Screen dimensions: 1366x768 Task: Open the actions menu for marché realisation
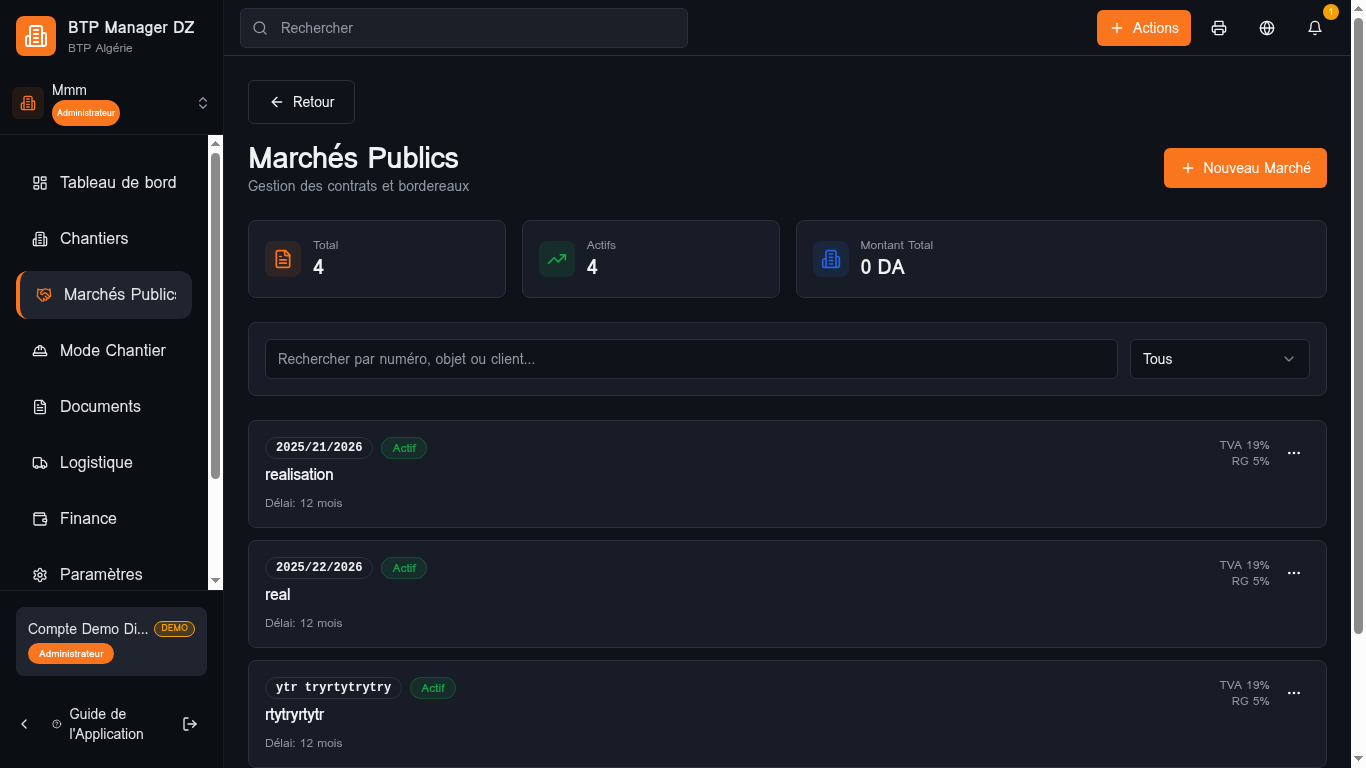(1294, 453)
